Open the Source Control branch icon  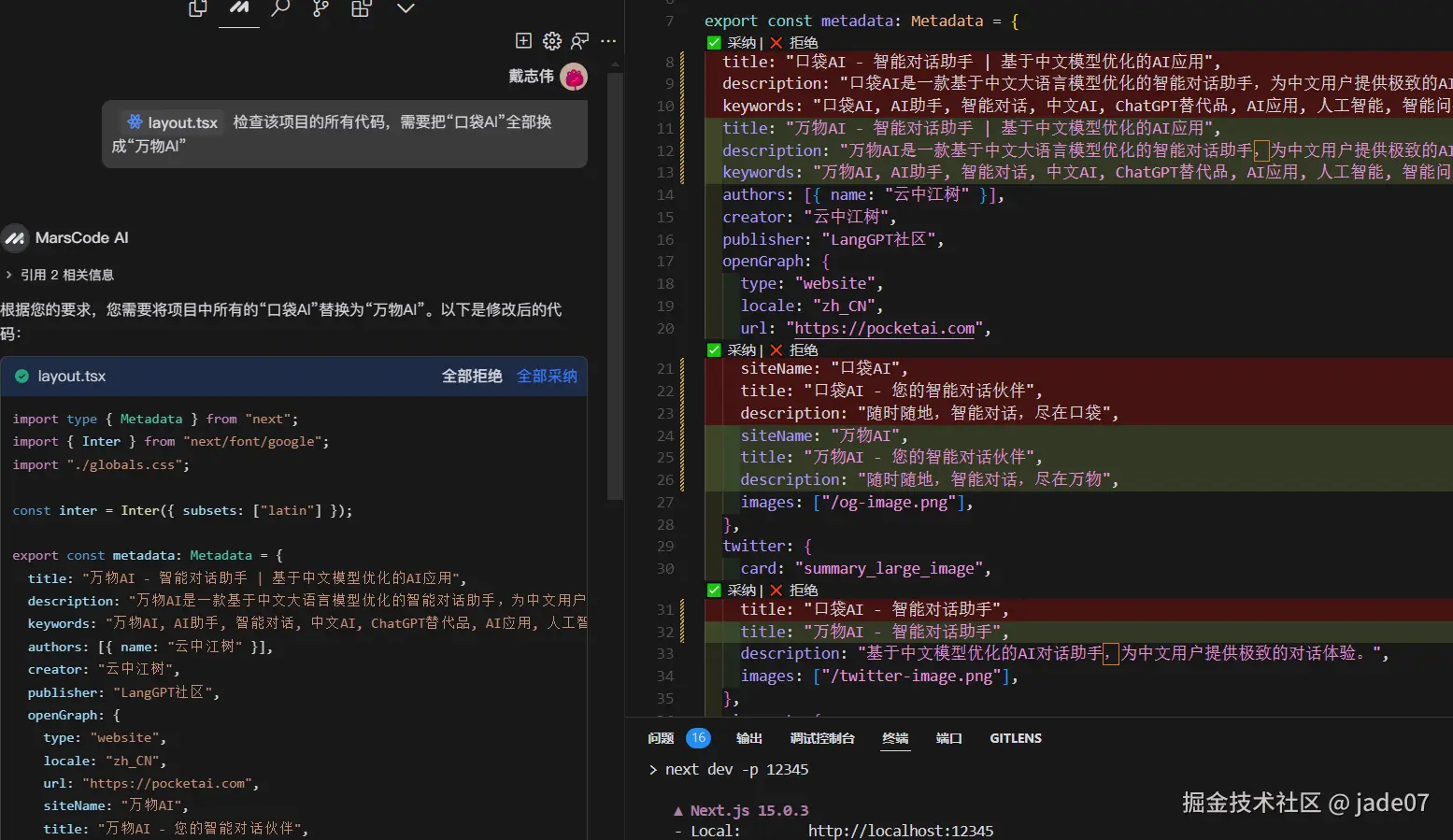click(320, 7)
